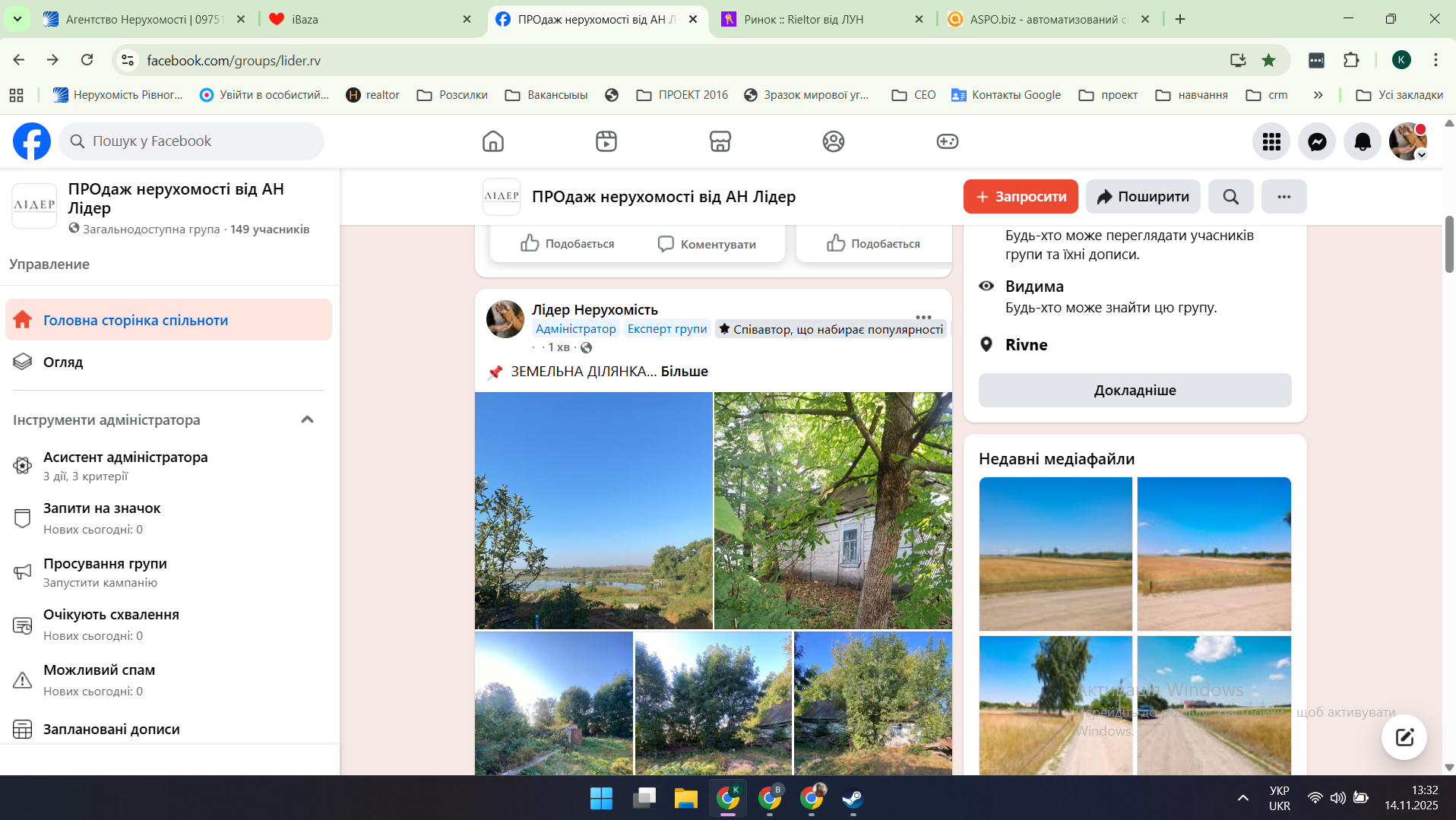Open Marketplace store icon
1456x820 pixels.
720,141
